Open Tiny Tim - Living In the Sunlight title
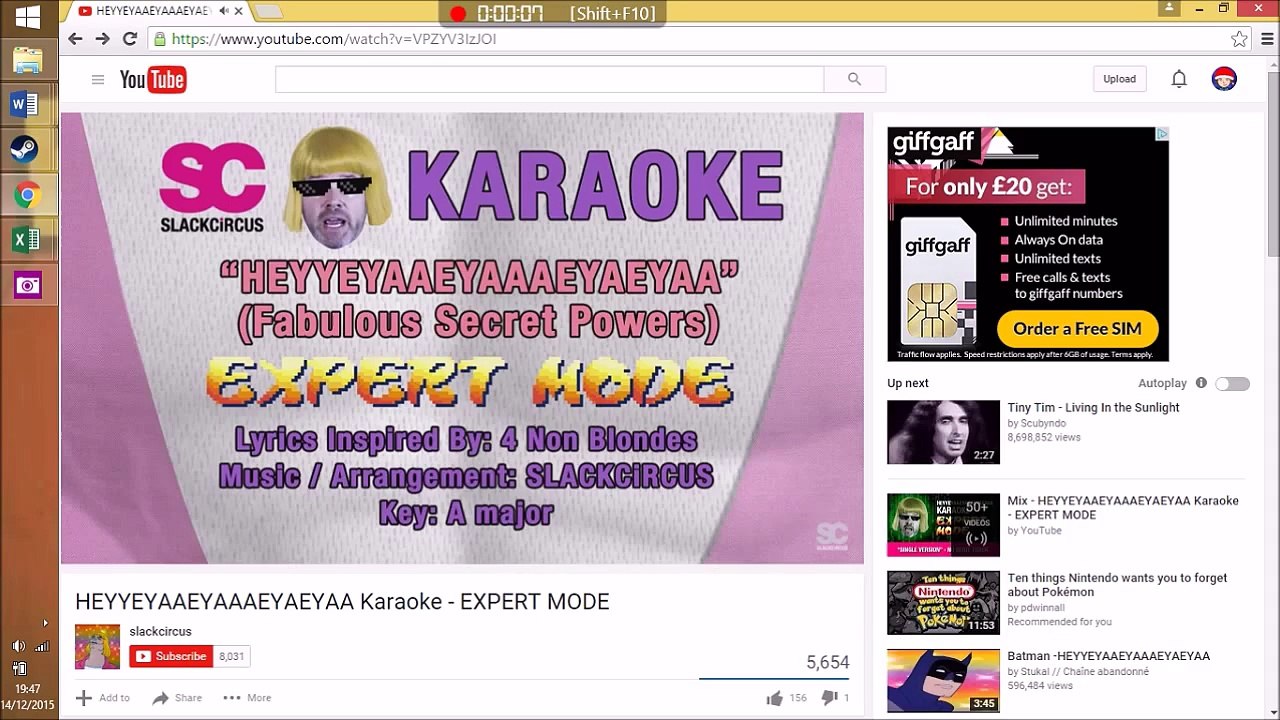This screenshot has width=1280, height=720. pos(1093,408)
